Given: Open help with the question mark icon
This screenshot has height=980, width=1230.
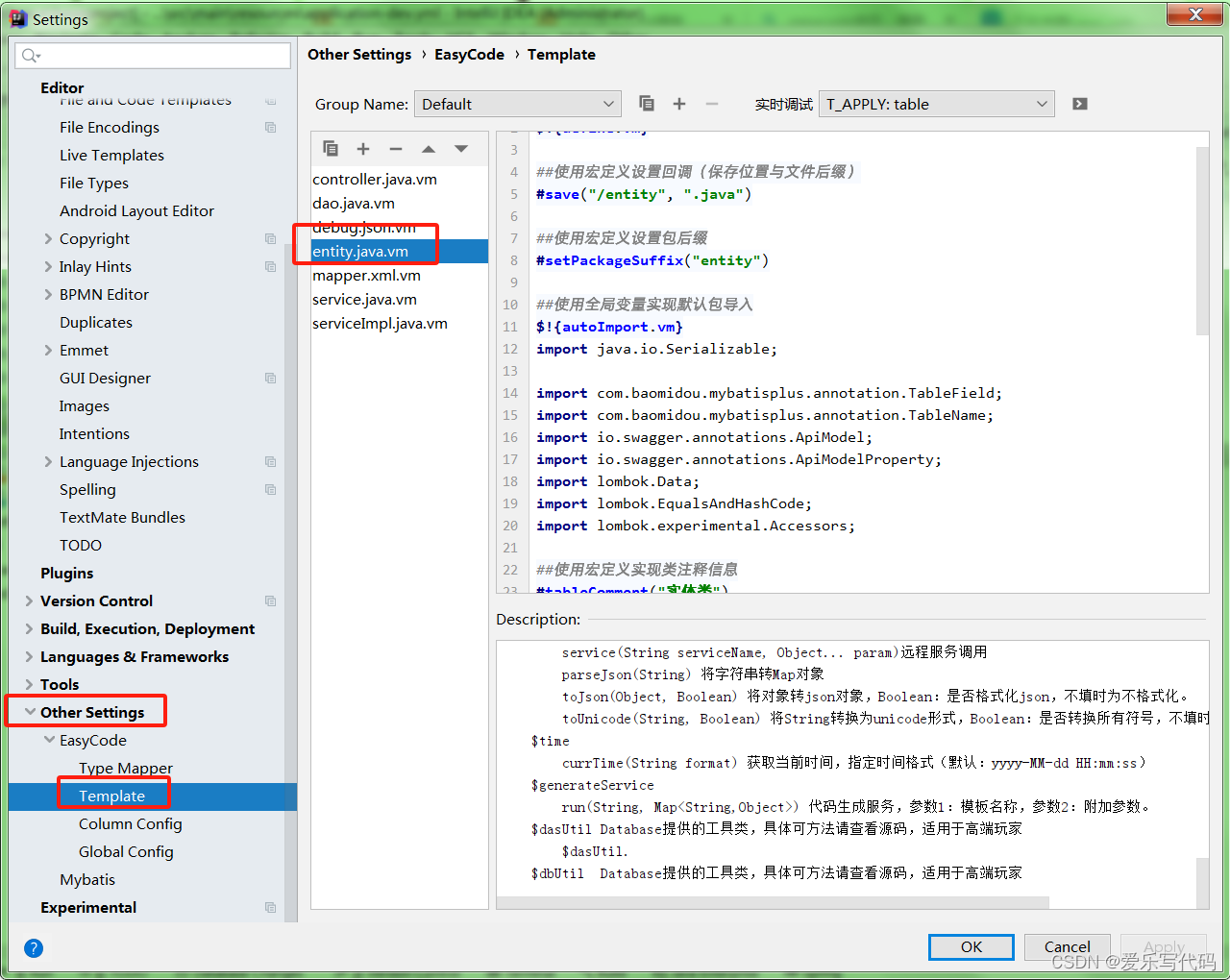Looking at the screenshot, I should point(34,948).
